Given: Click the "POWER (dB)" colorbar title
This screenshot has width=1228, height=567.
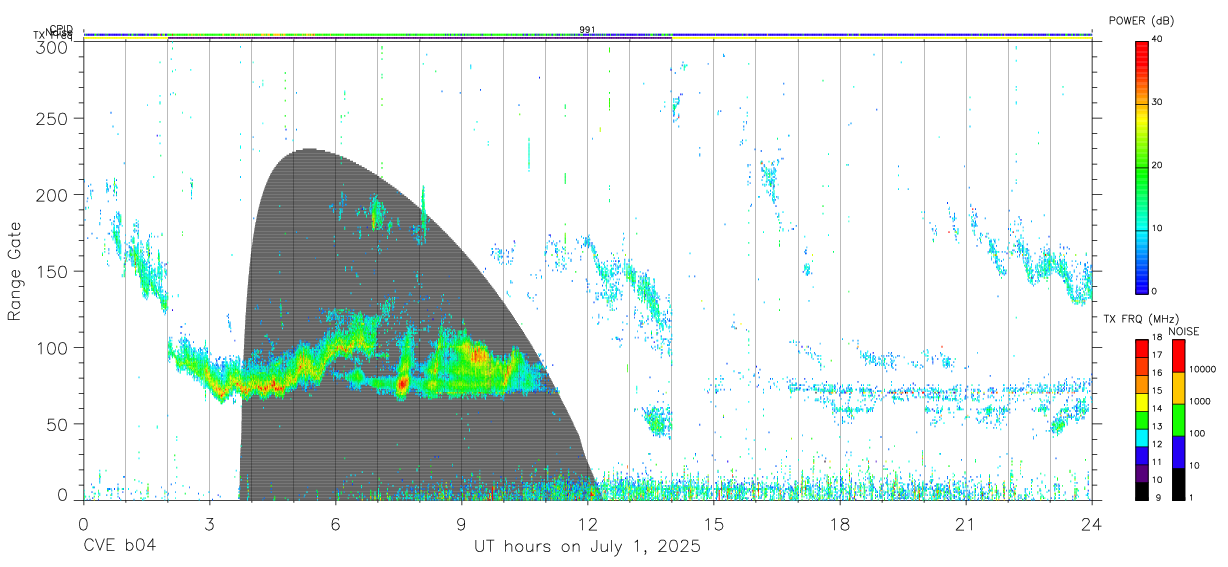Looking at the screenshot, I should (x=1140, y=20).
